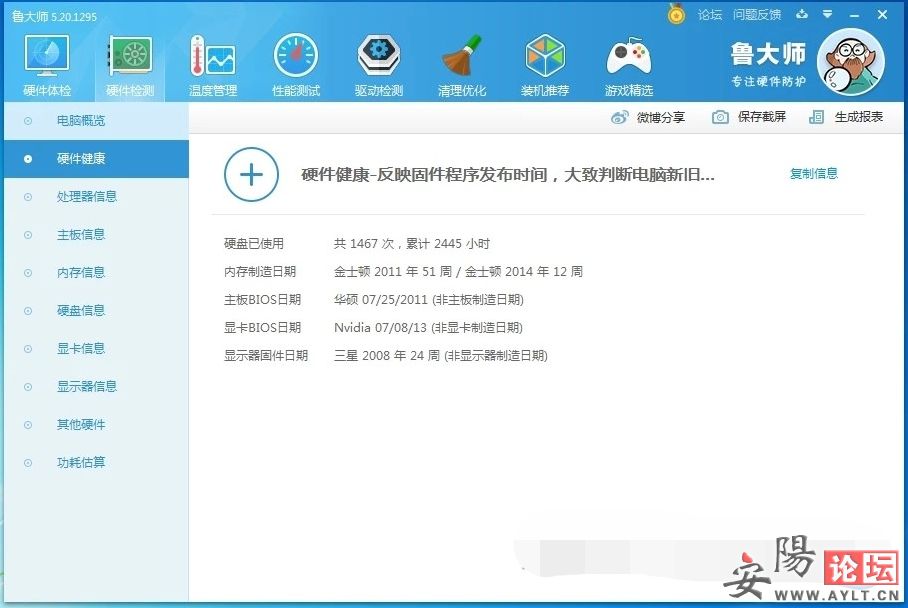
Task: Open 温度管理 temperature management
Action: pyautogui.click(x=213, y=65)
